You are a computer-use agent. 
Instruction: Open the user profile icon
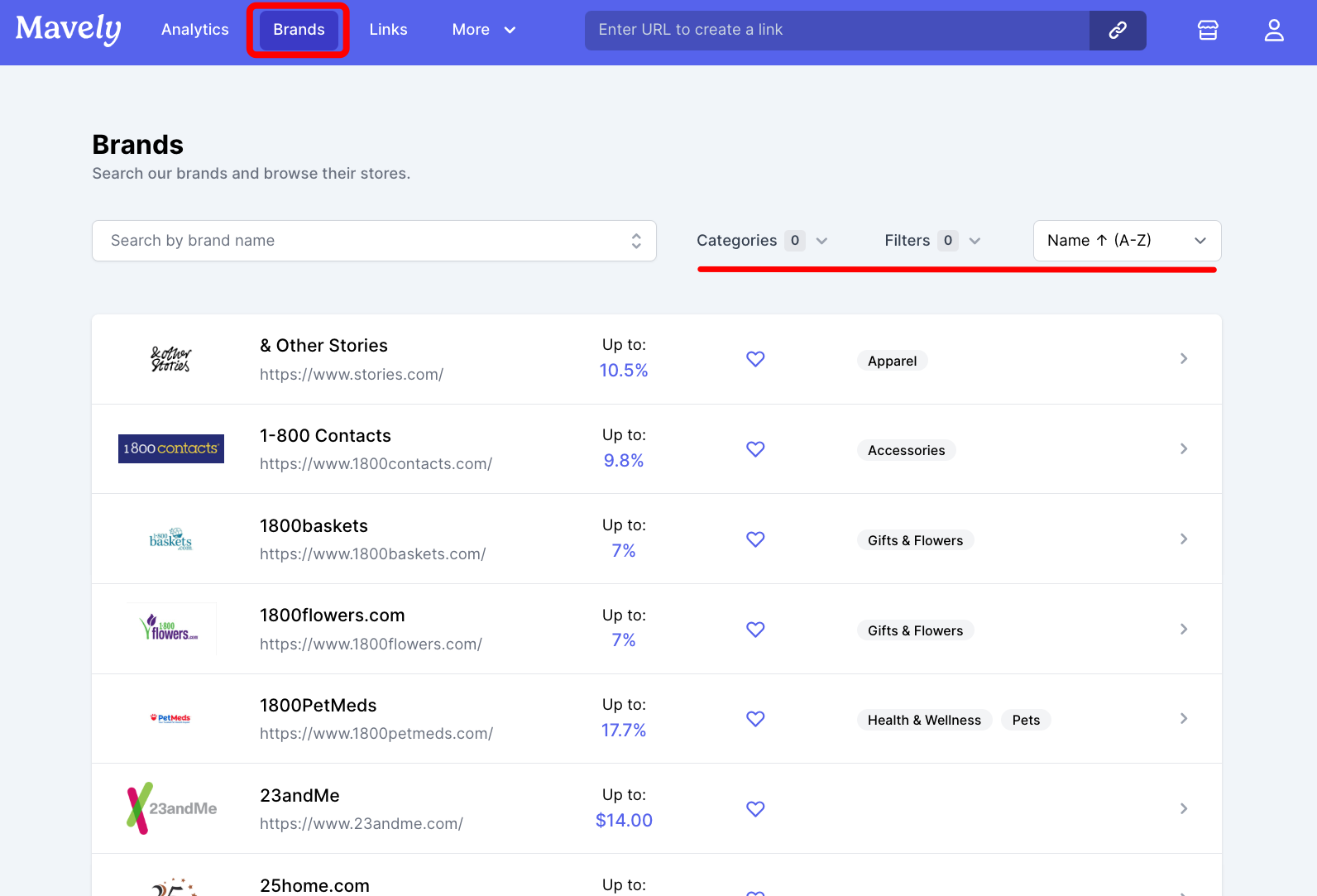[x=1273, y=31]
